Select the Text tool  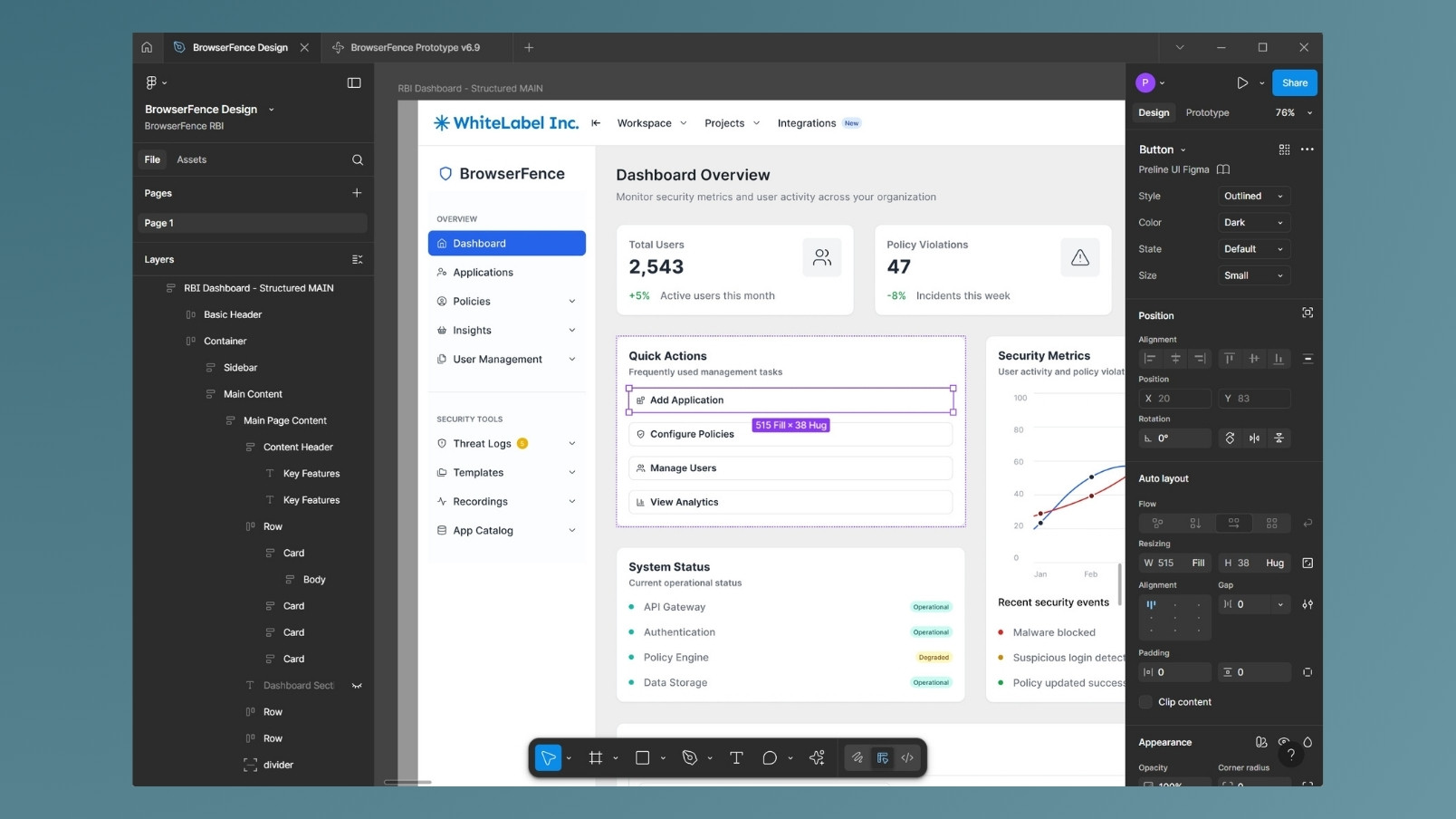coord(736,757)
